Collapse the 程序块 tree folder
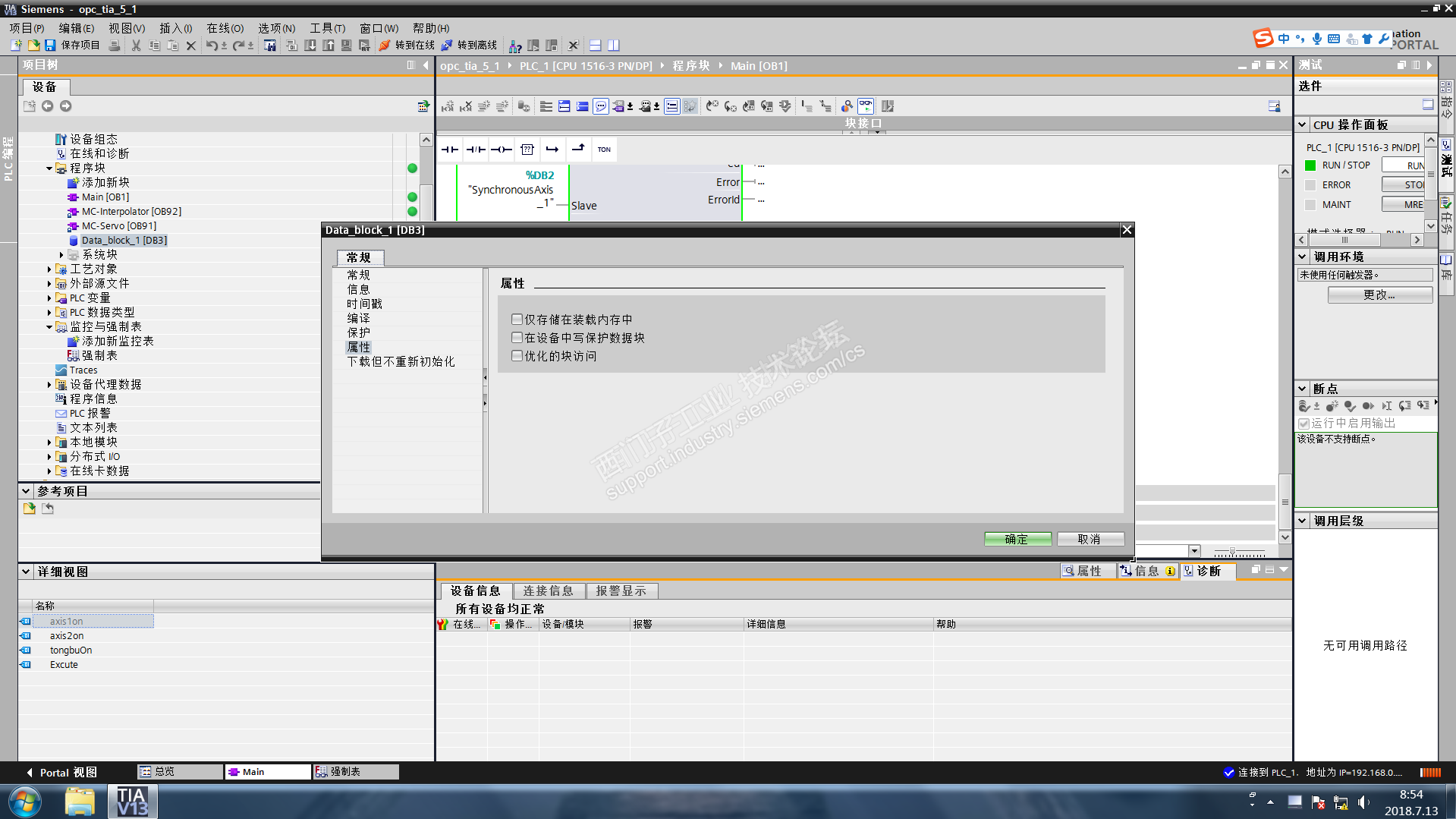 pyautogui.click(x=49, y=169)
